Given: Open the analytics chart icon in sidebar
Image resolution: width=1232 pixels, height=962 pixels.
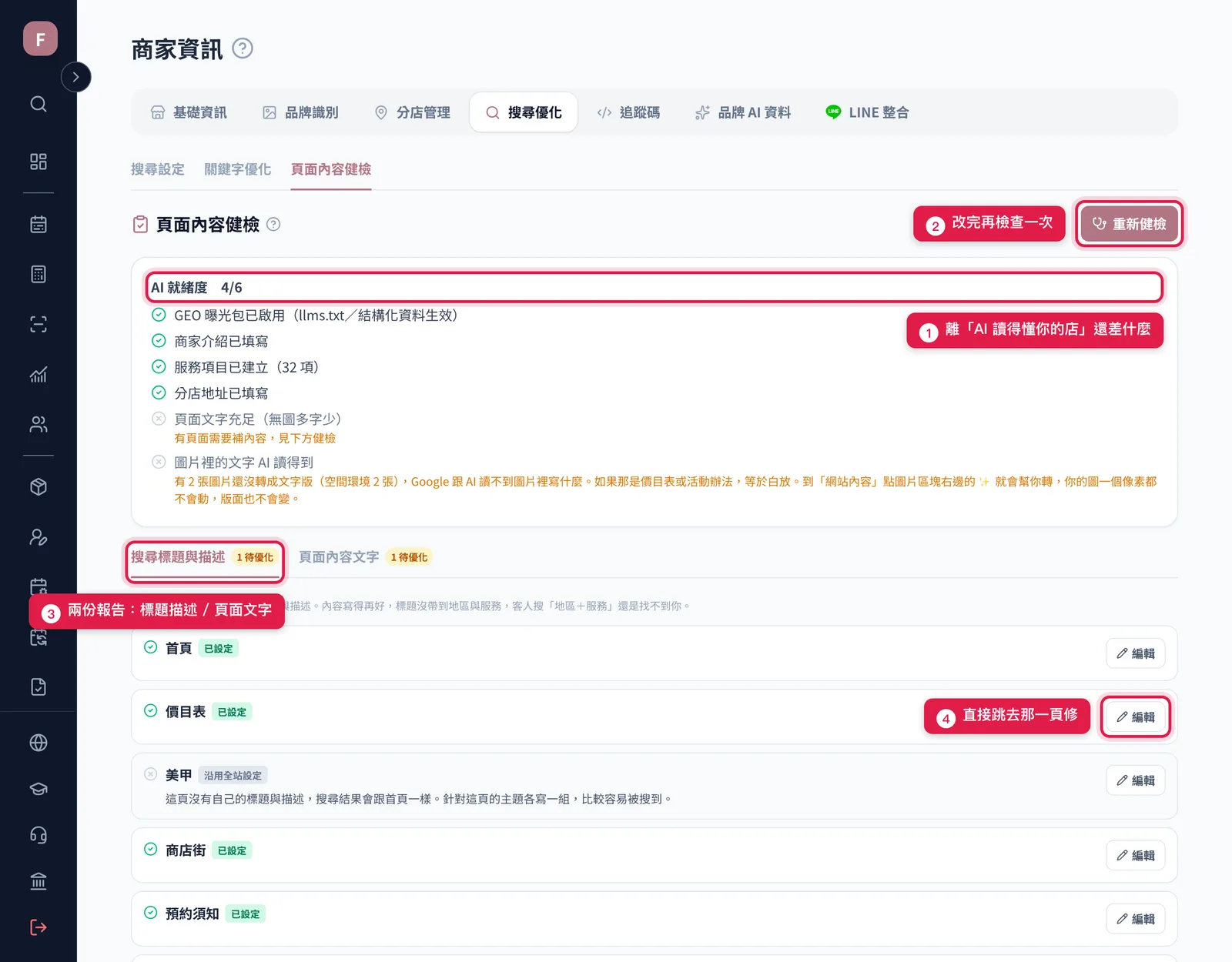Looking at the screenshot, I should pyautogui.click(x=38, y=374).
